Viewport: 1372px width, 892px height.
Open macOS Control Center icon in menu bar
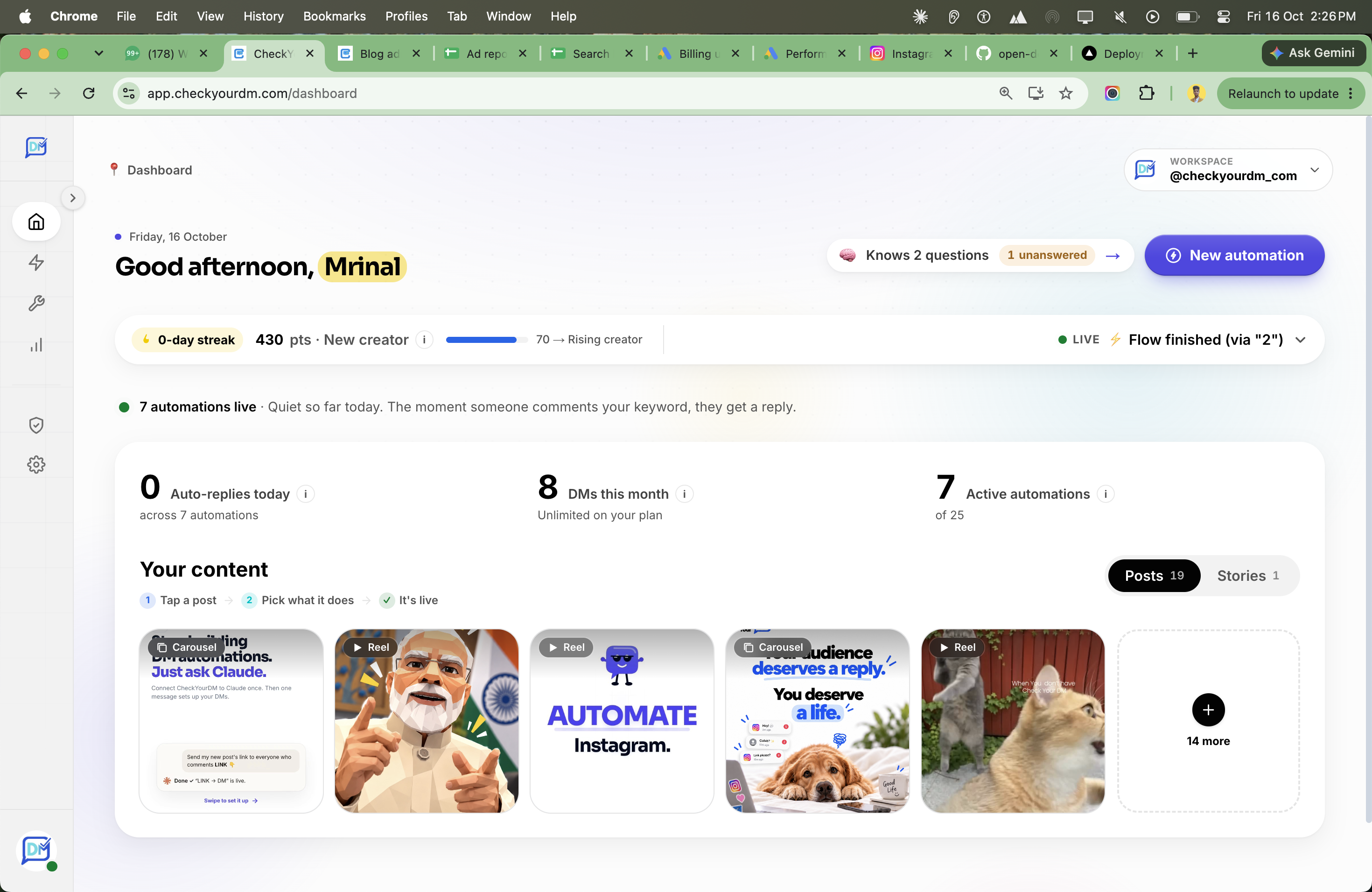[x=1223, y=17]
